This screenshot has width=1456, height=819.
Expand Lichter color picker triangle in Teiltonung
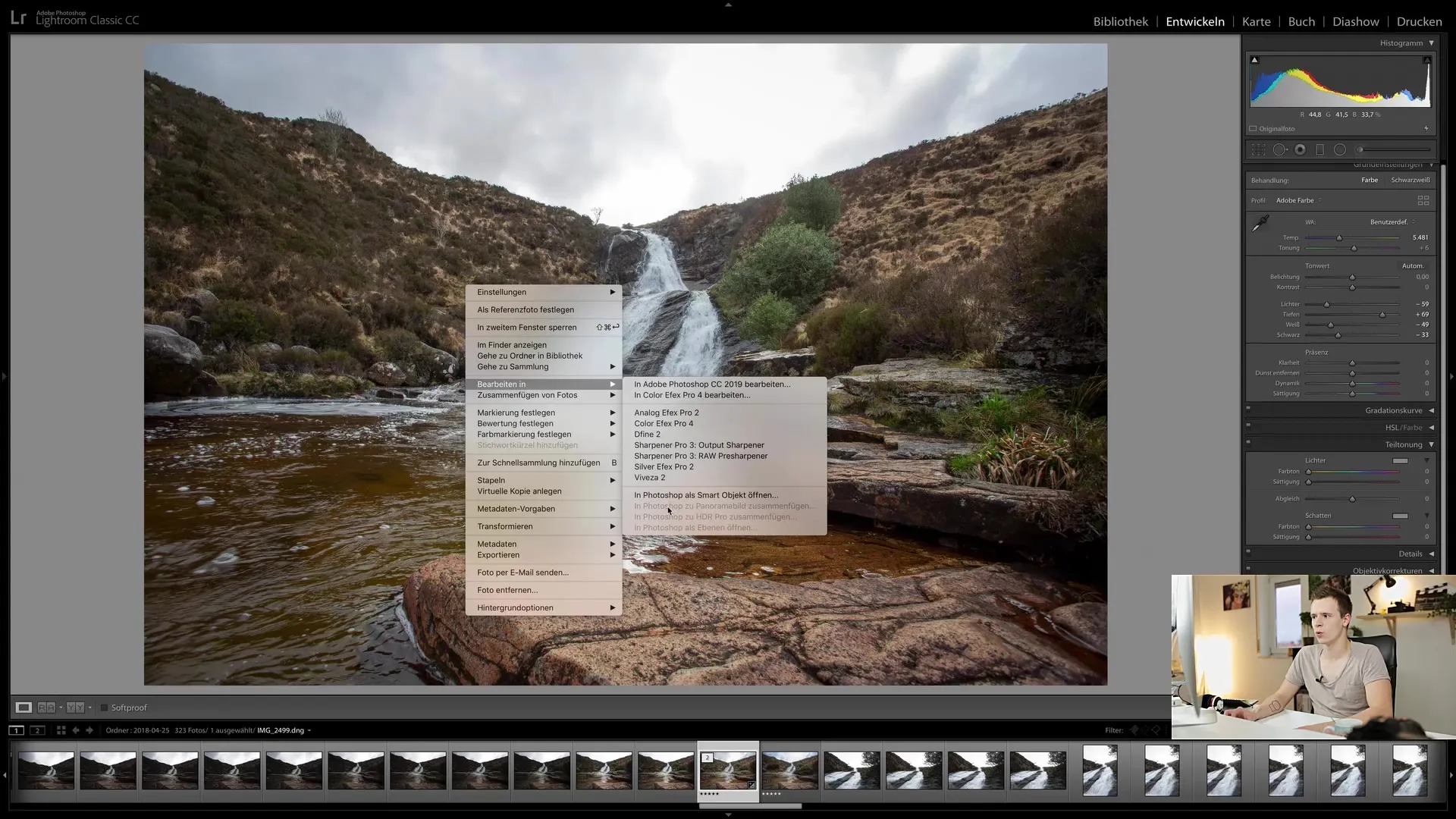1426,460
